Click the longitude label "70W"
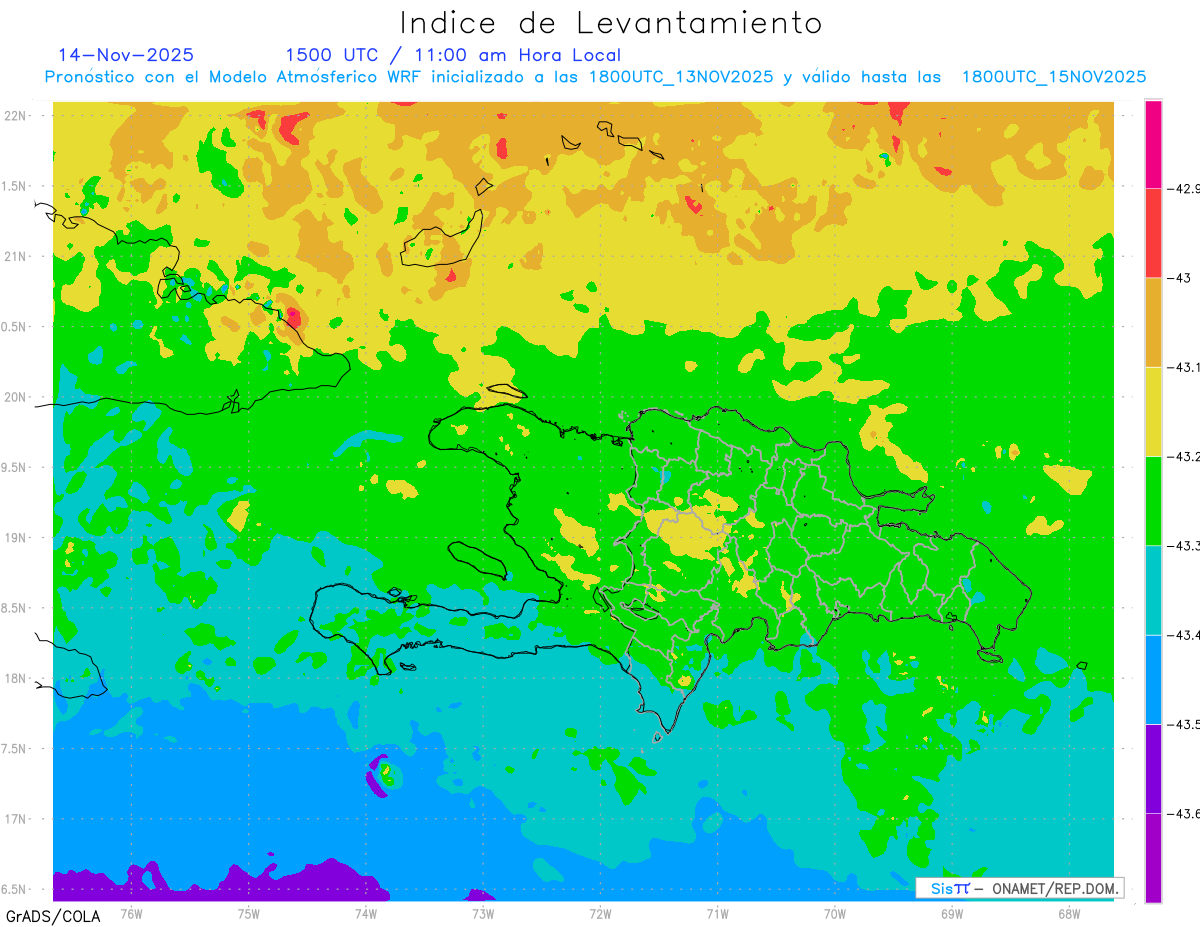 pyautogui.click(x=835, y=913)
